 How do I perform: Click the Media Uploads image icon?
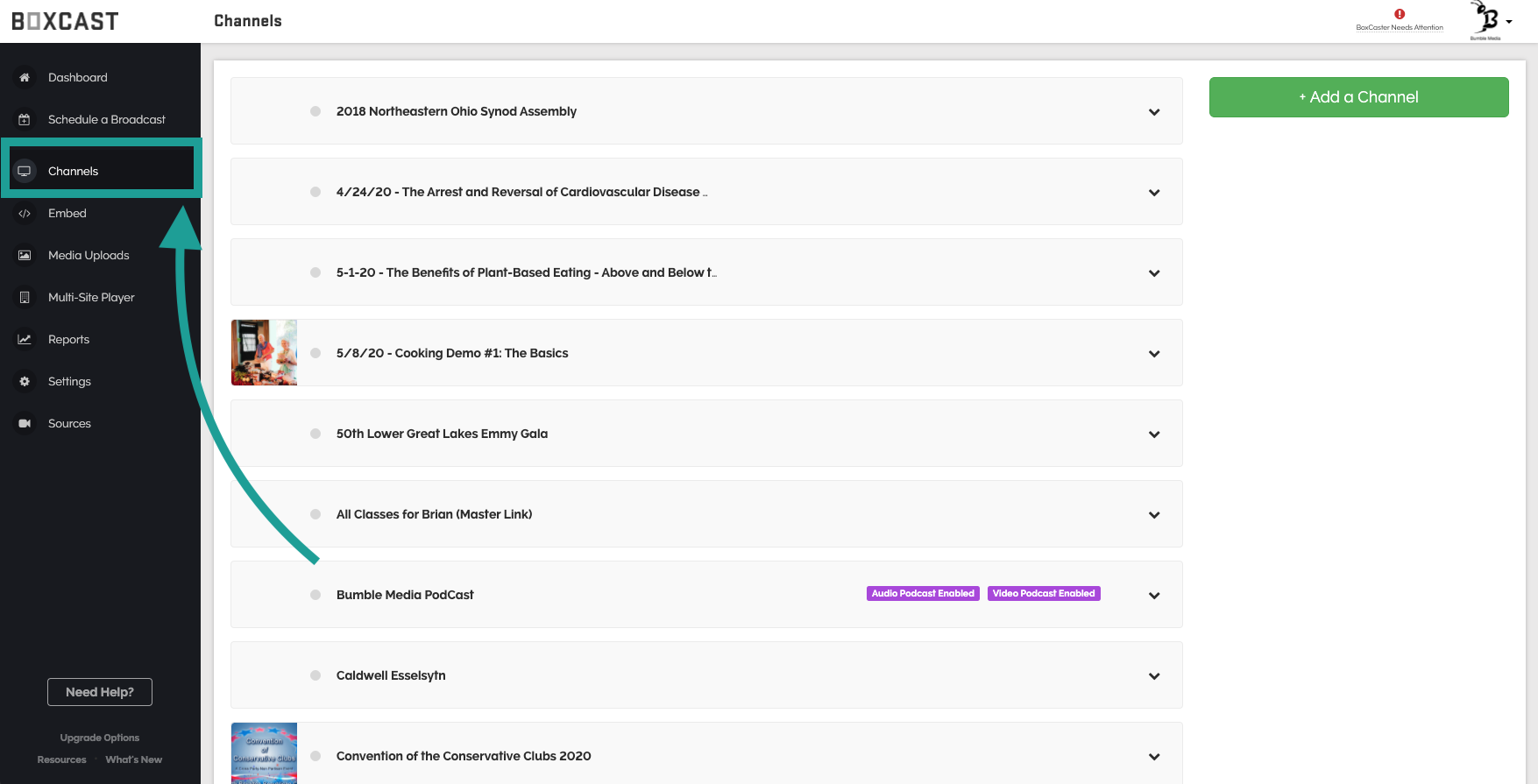pyautogui.click(x=25, y=256)
